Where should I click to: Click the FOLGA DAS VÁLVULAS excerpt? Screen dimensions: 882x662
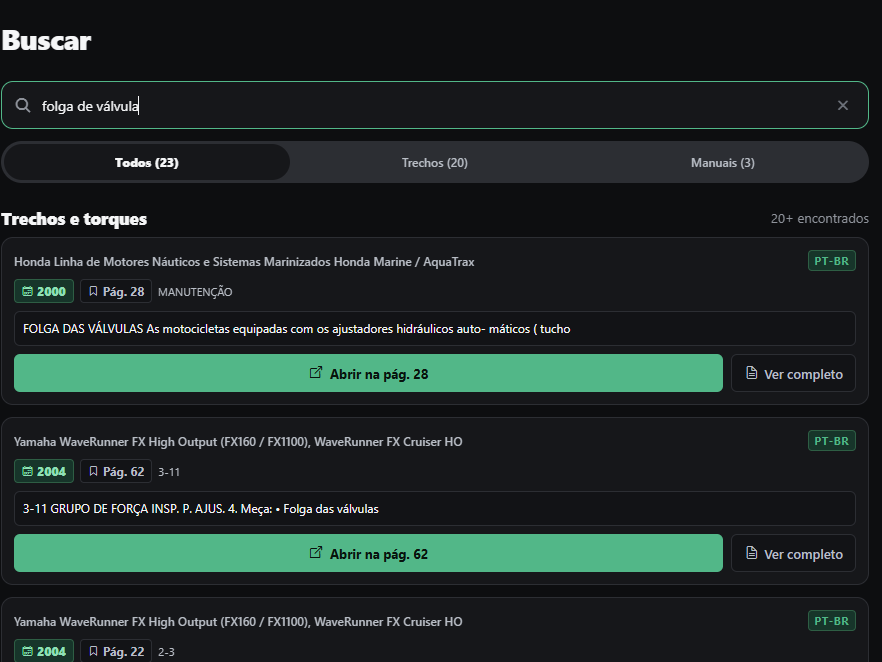click(435, 328)
